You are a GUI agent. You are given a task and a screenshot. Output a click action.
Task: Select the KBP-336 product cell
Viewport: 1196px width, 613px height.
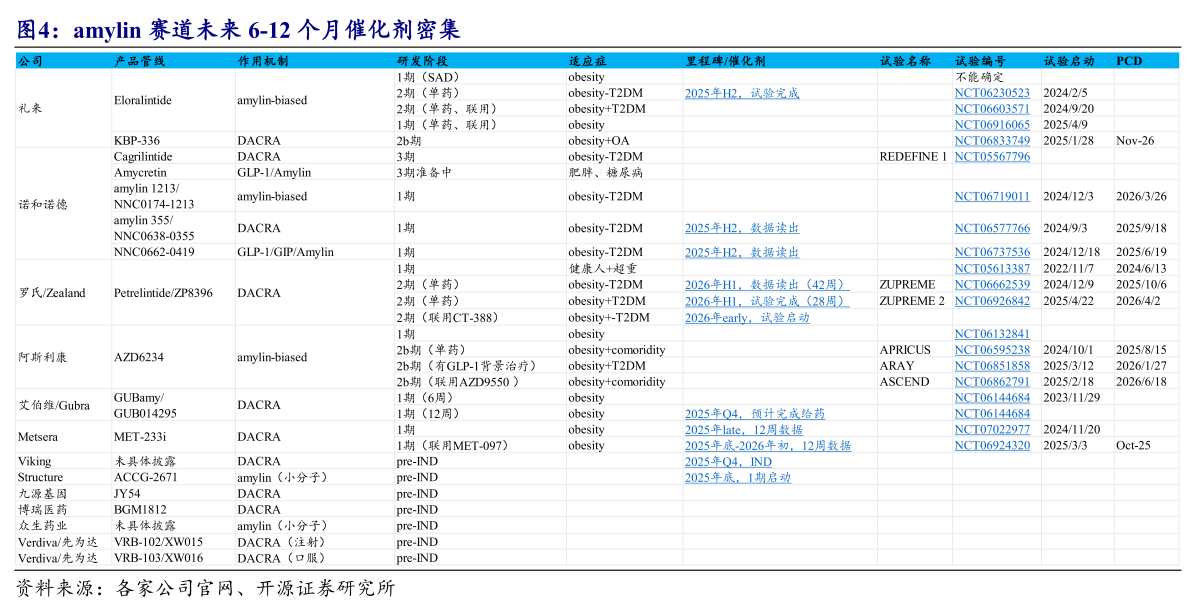point(137,141)
